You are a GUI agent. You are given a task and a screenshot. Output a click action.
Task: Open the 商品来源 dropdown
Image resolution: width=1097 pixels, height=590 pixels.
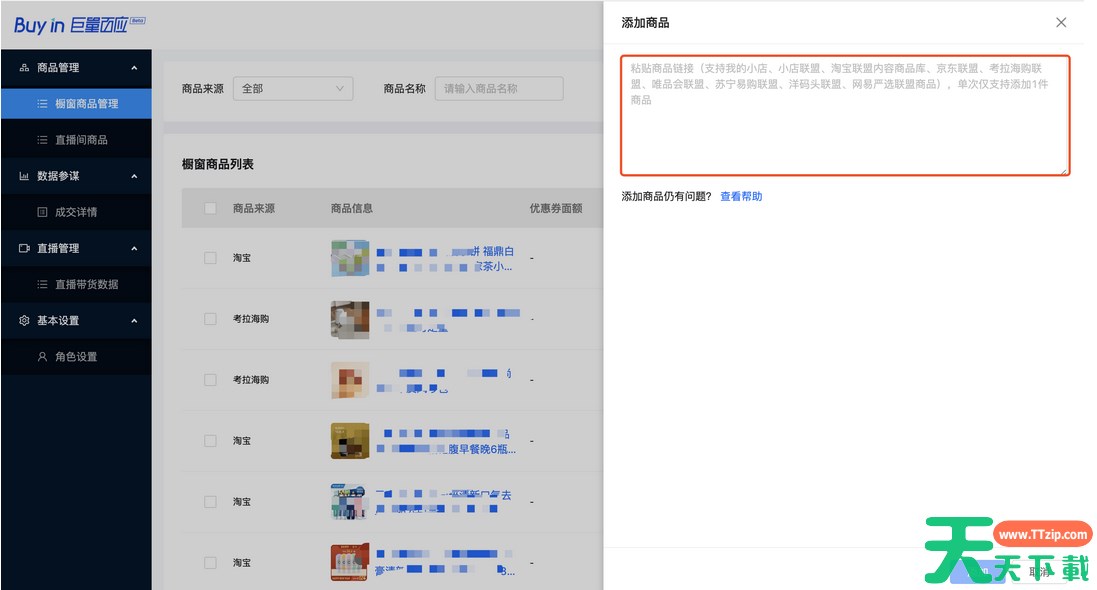[293, 89]
